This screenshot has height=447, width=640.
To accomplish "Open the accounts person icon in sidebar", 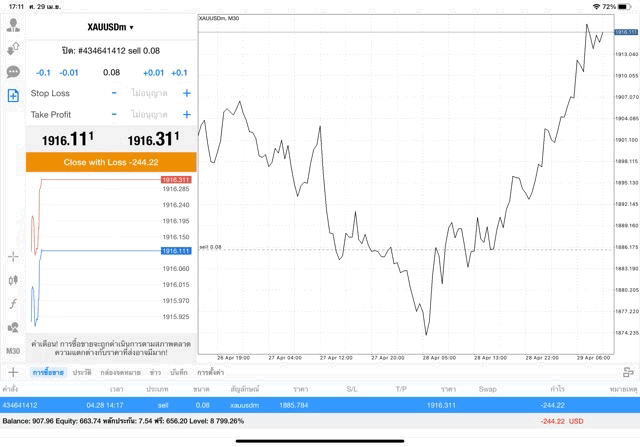I will pyautogui.click(x=13, y=24).
